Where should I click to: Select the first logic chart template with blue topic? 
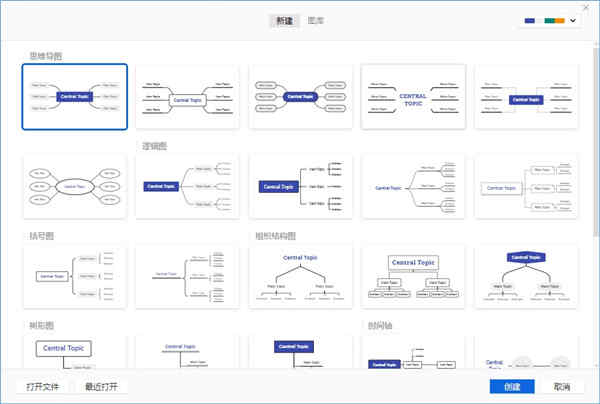coord(188,187)
